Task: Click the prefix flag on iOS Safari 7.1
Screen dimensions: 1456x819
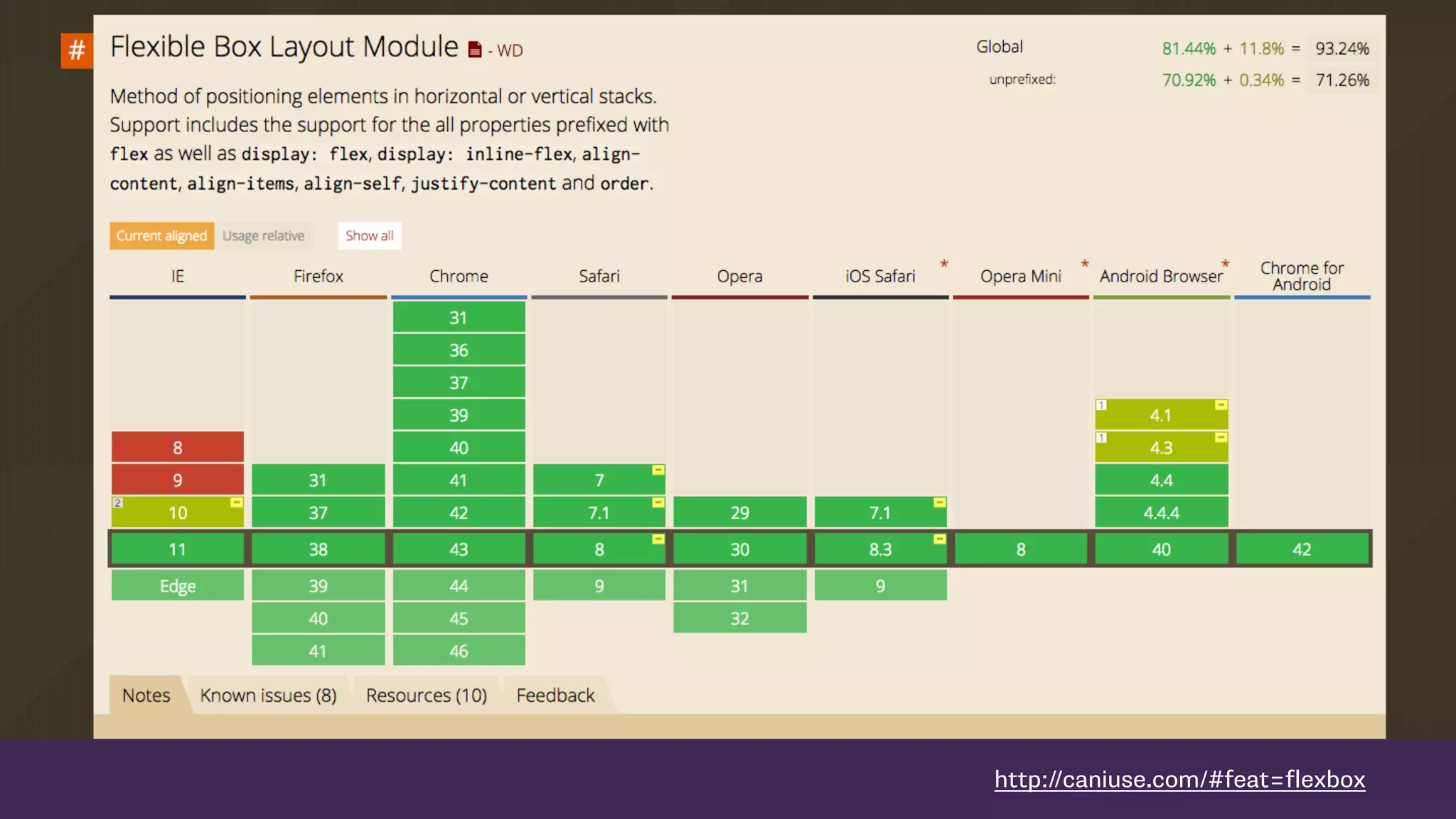Action: click(x=940, y=503)
